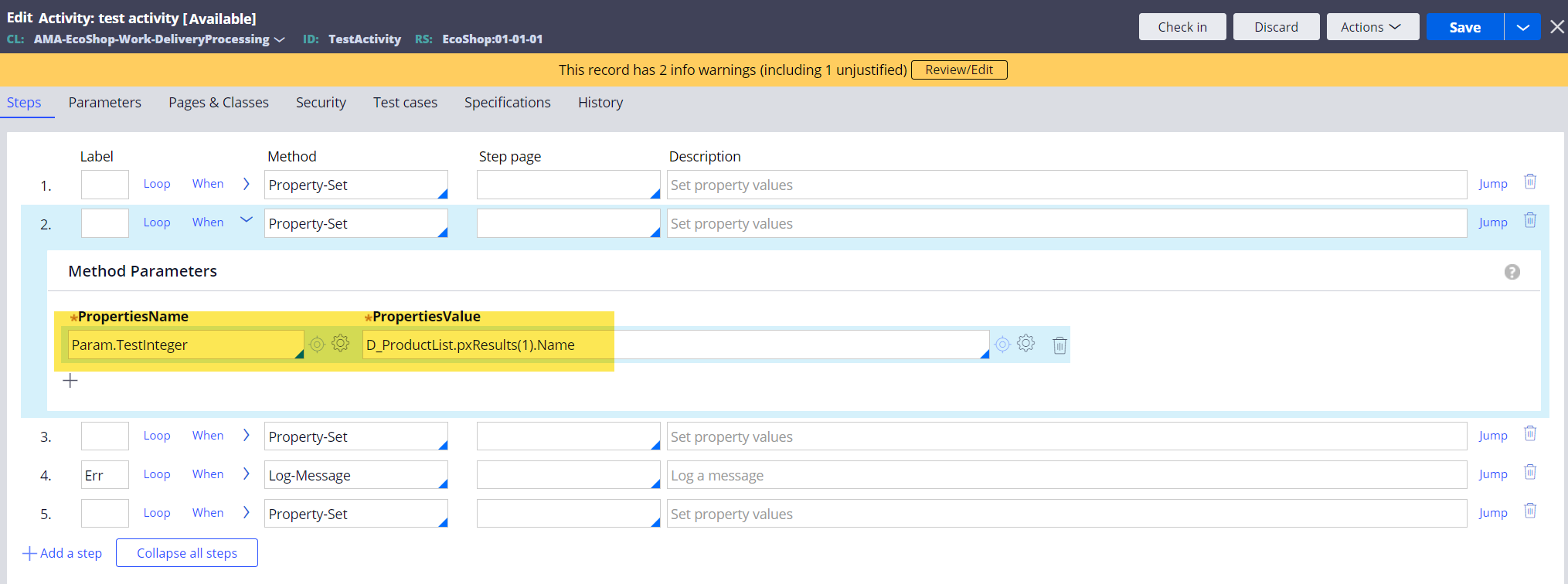The height and width of the screenshot is (584, 1568).
Task: Click the blue Save button
Action: coord(1464,27)
